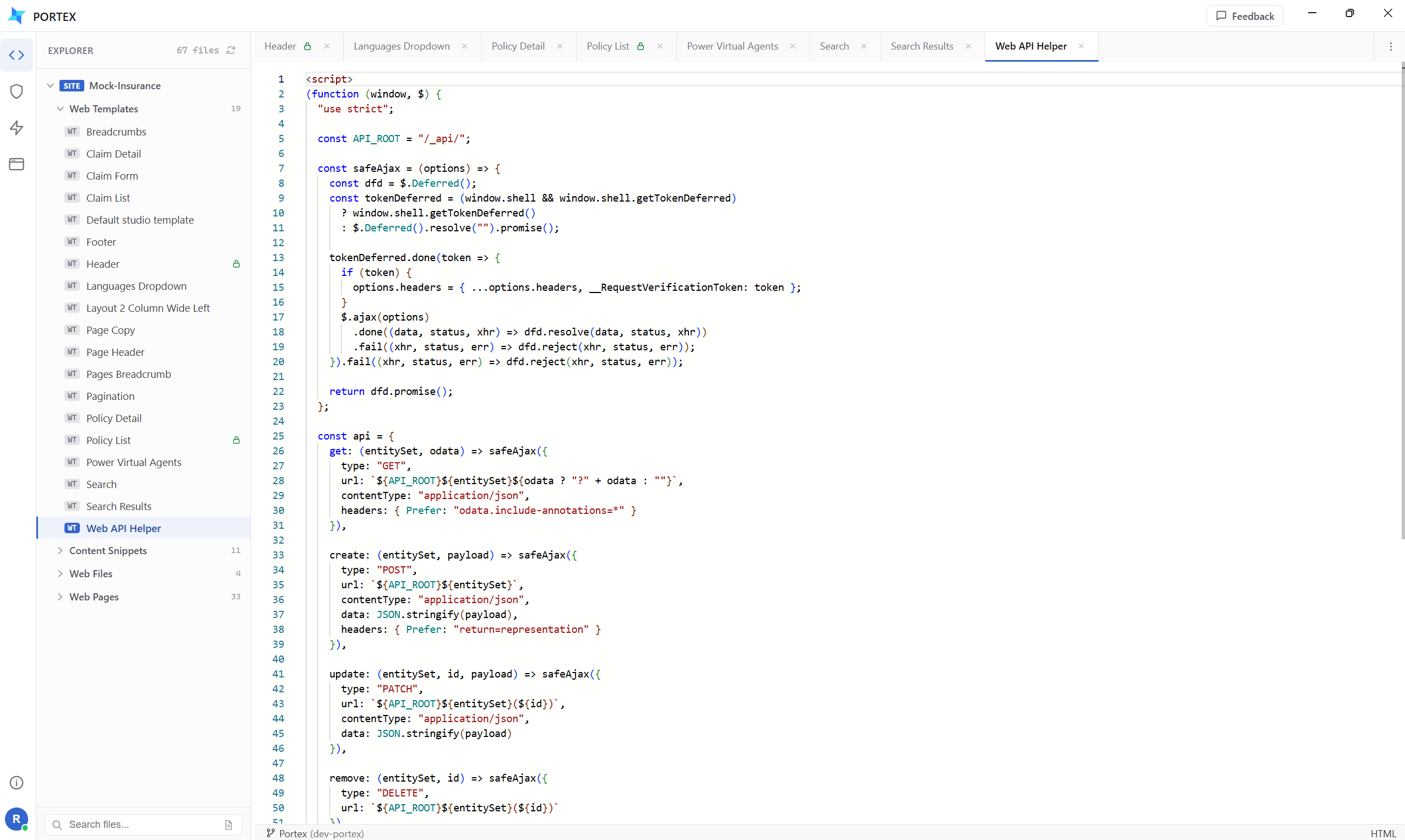This screenshot has width=1405, height=840.
Task: Open the code explorer sidebar icon
Action: pos(17,55)
